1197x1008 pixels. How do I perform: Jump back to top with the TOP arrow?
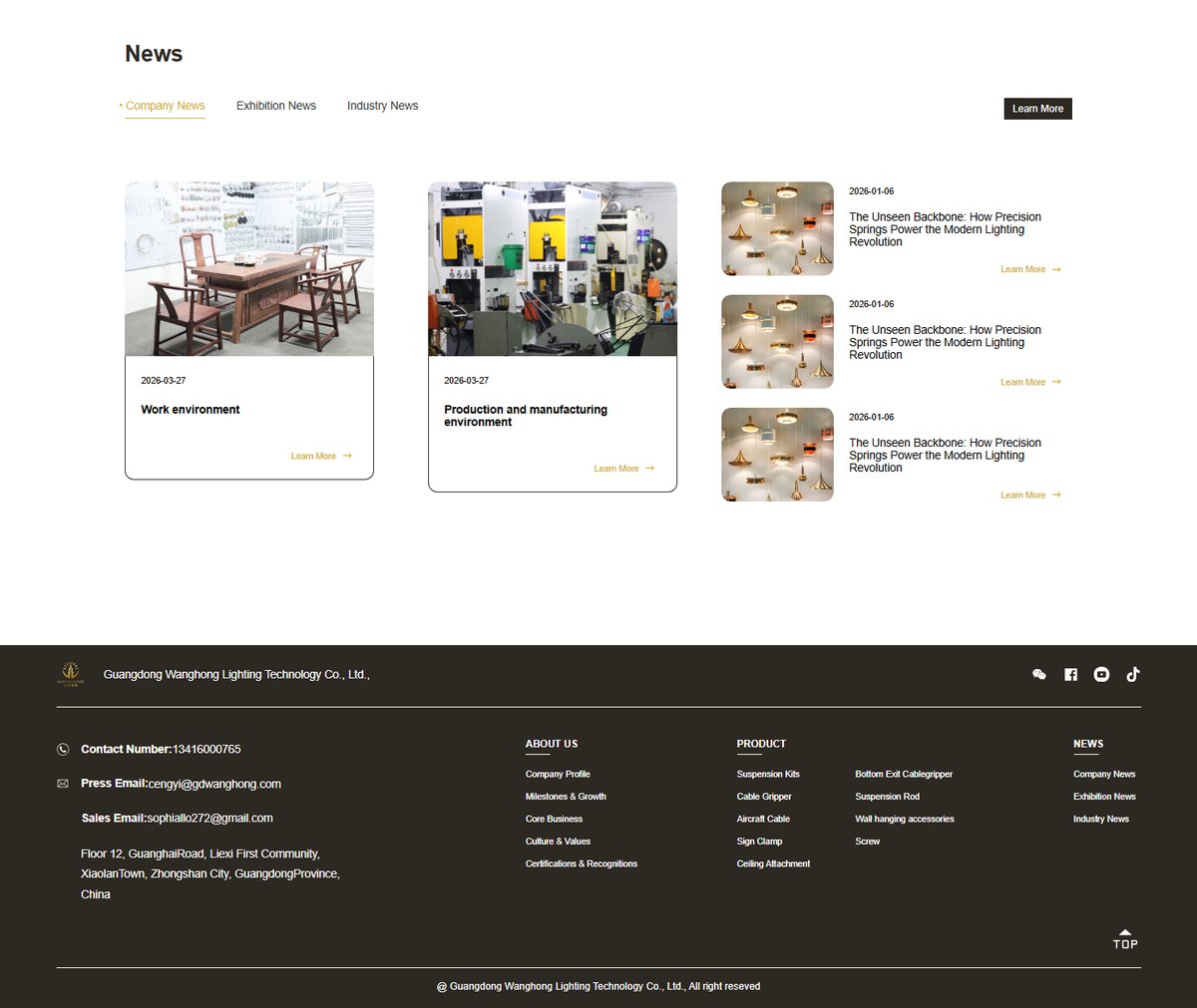click(1125, 939)
